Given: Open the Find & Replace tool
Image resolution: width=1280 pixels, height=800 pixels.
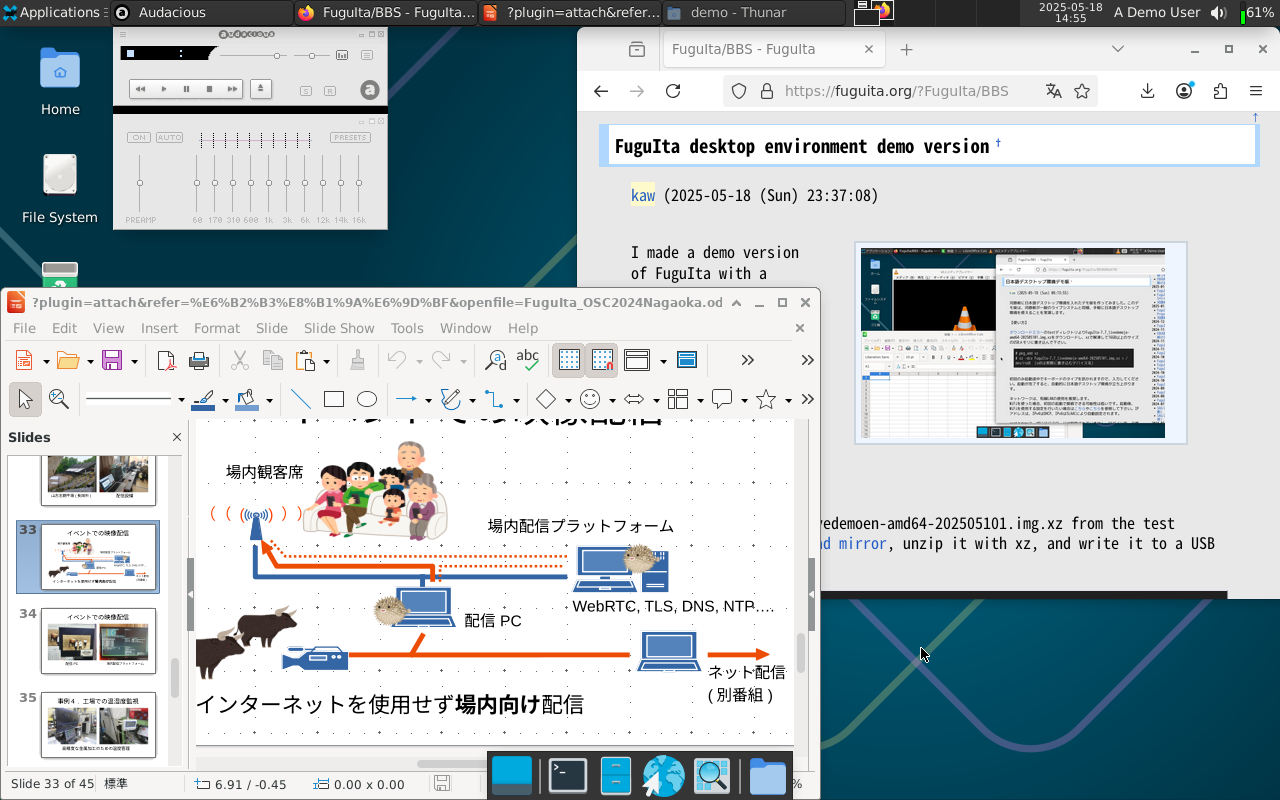Looking at the screenshot, I should pyautogui.click(x=495, y=360).
